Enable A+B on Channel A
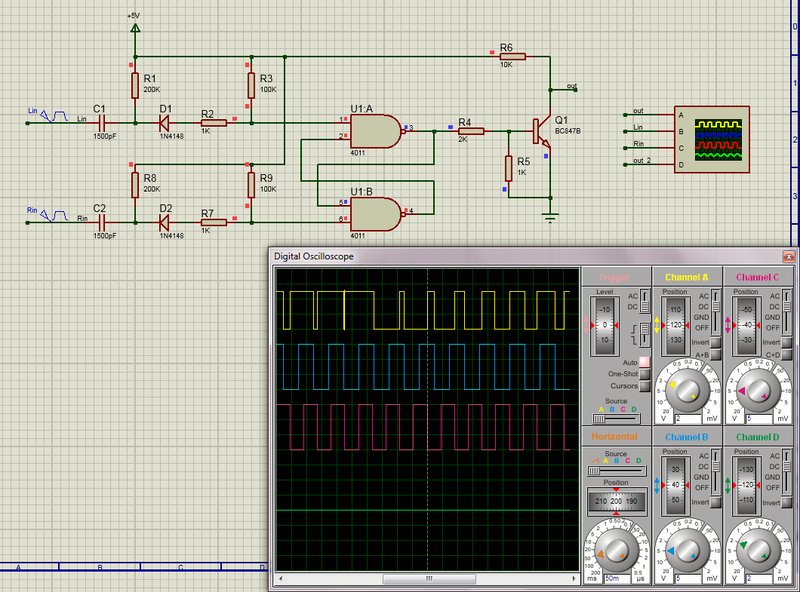The width and height of the screenshot is (800, 592). point(715,354)
